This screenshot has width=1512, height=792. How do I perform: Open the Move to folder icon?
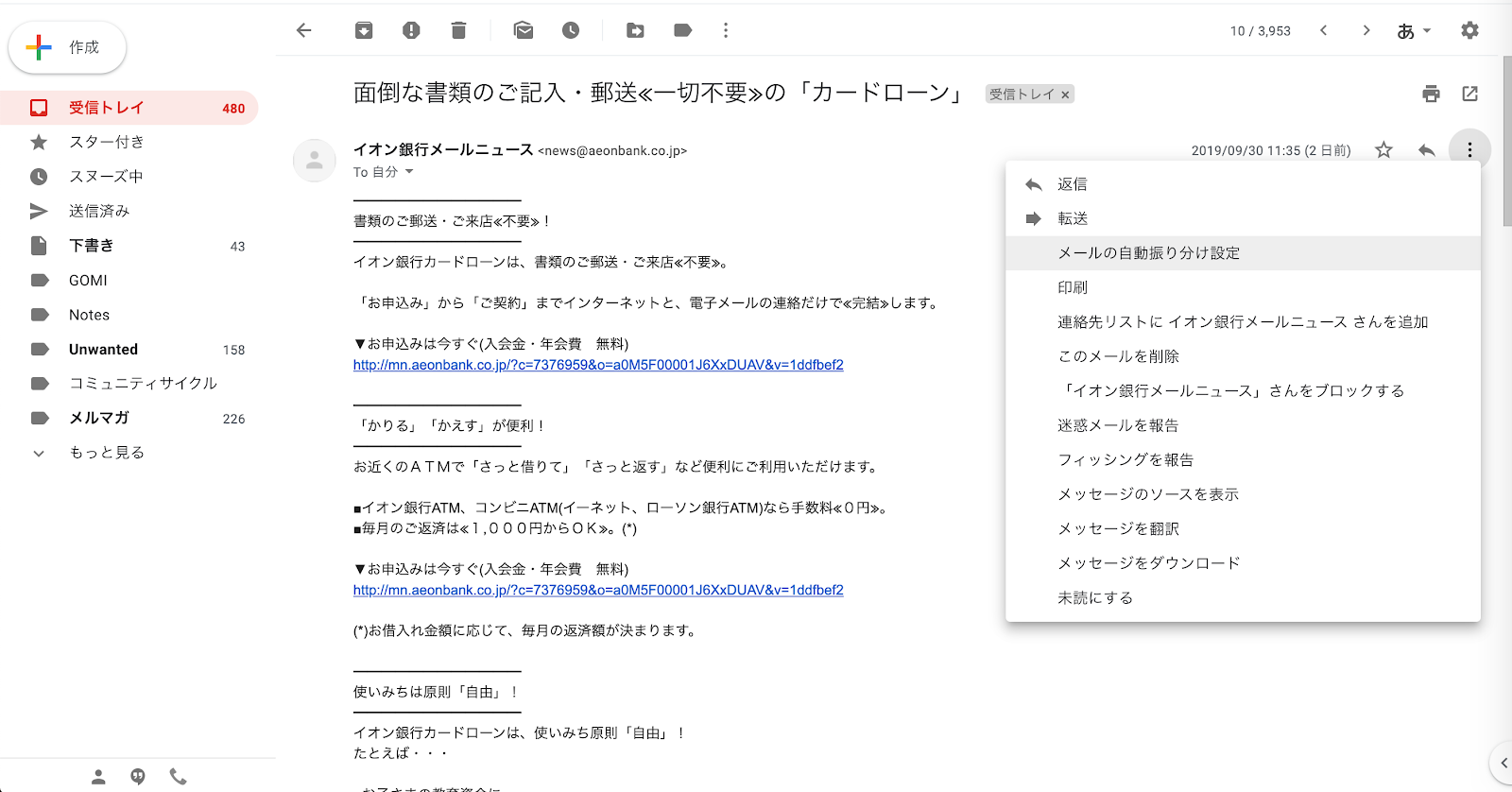click(635, 30)
